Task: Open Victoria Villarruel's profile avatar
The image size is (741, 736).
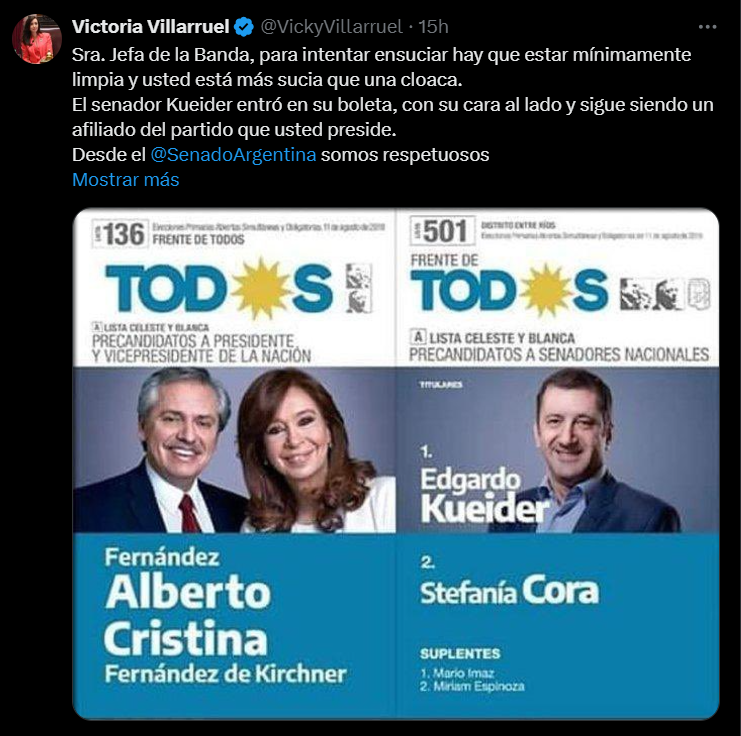Action: 37,39
